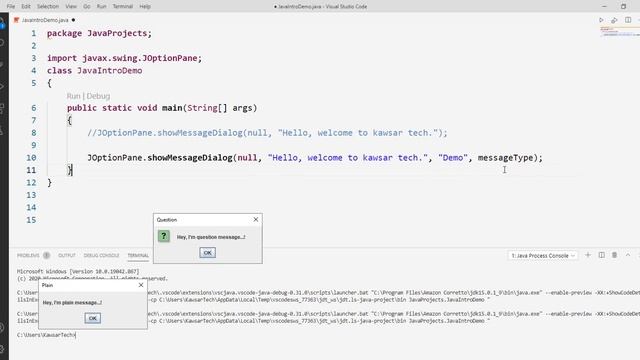
Task: Click 'package JavaProjects;' on line 1
Action: 99,33
